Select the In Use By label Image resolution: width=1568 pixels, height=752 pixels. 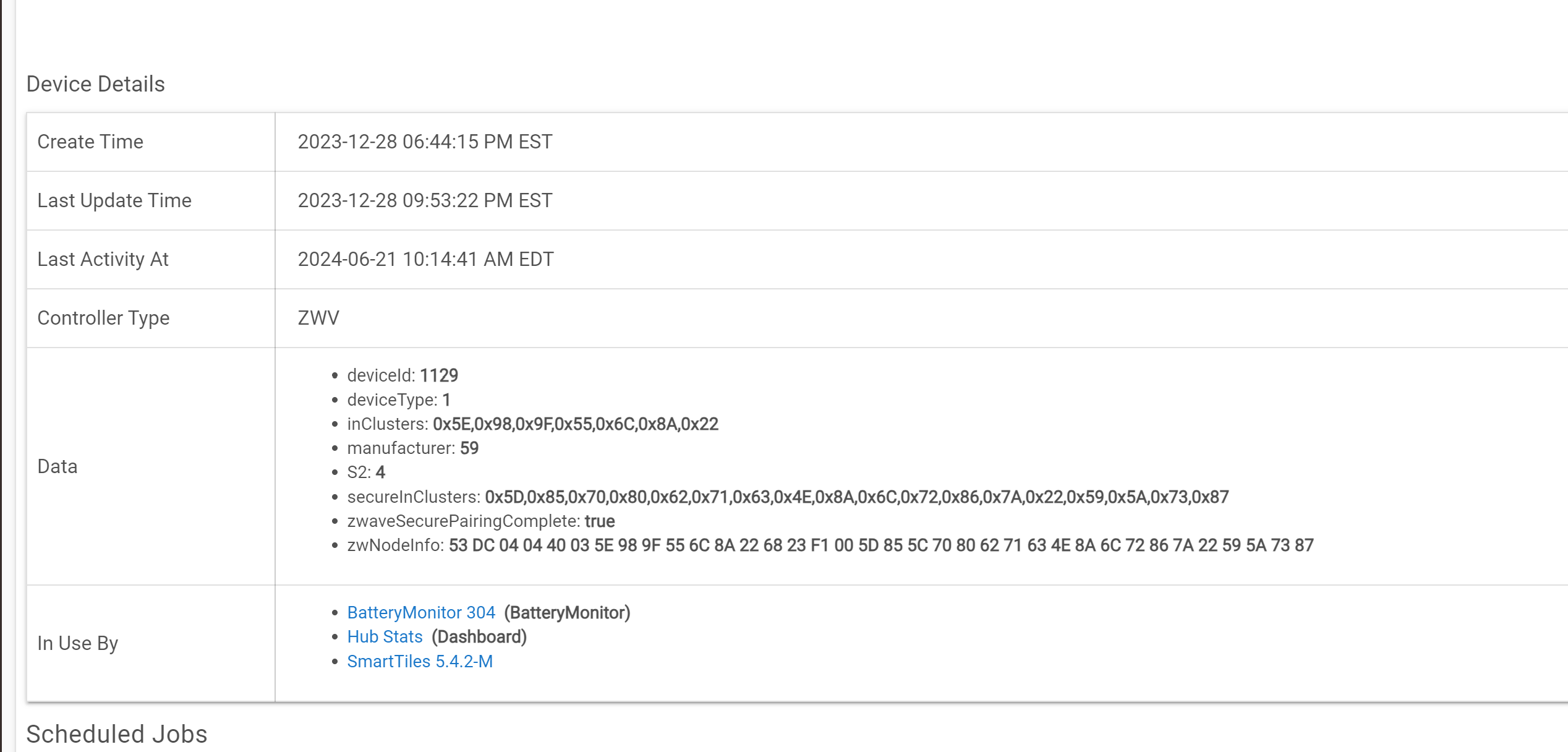point(77,643)
